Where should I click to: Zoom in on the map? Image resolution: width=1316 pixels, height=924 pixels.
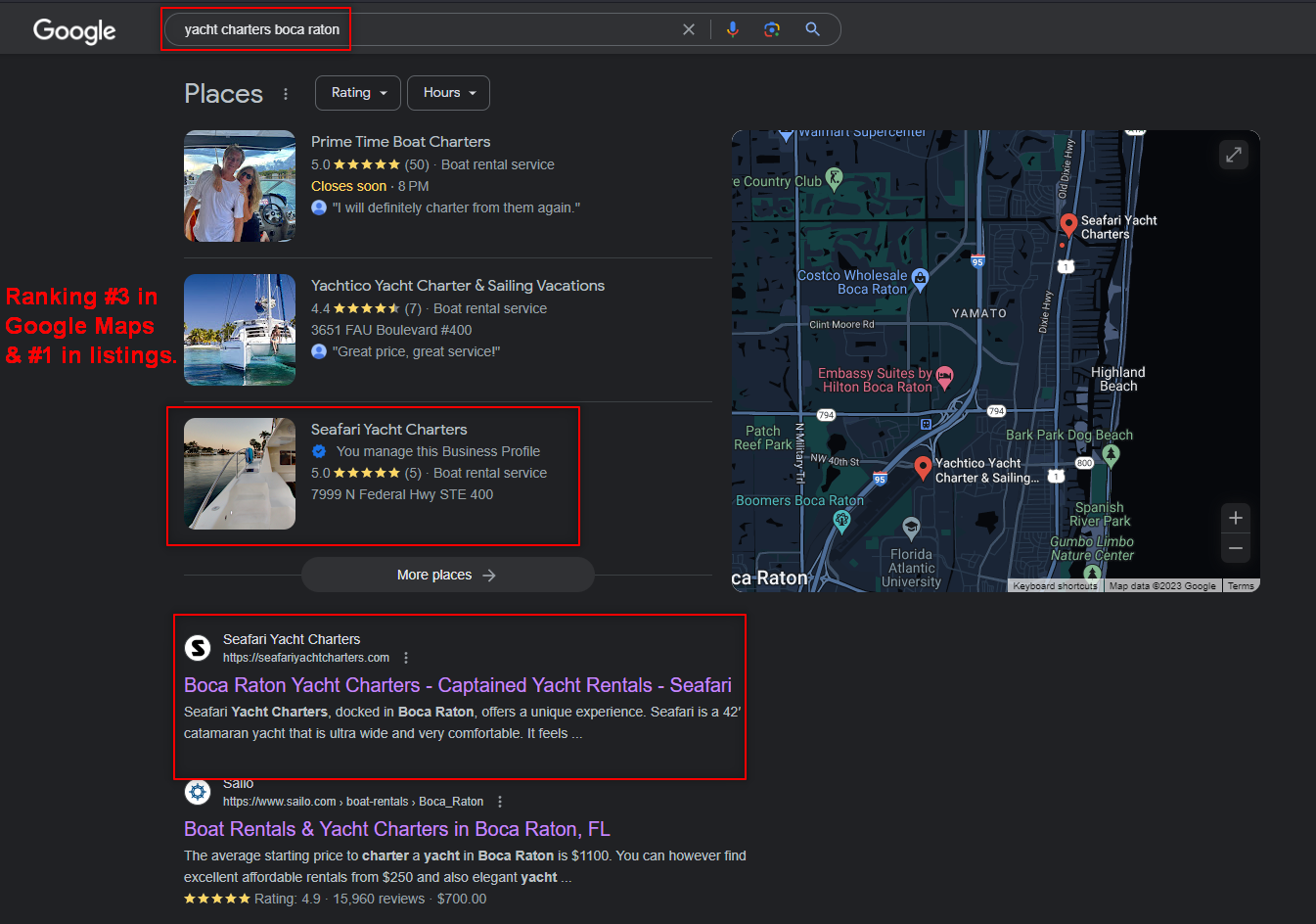coord(1236,518)
